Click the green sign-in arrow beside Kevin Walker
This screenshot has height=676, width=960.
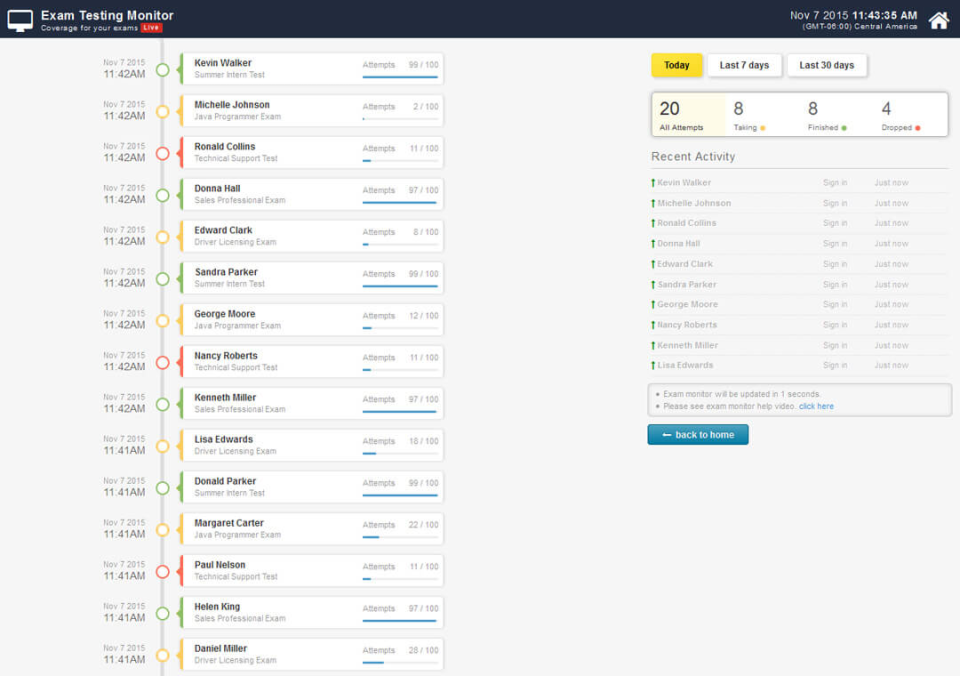pyautogui.click(x=652, y=182)
